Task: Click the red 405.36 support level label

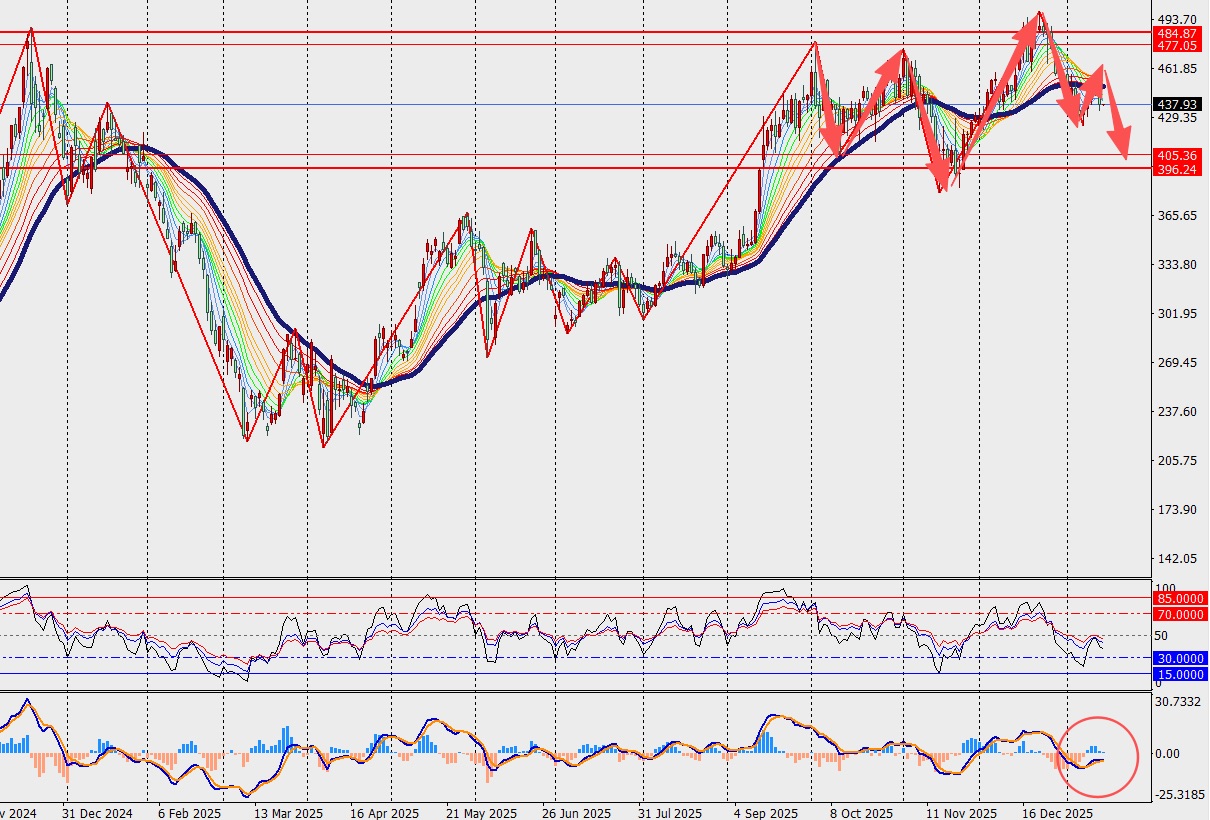Action: [1177, 155]
